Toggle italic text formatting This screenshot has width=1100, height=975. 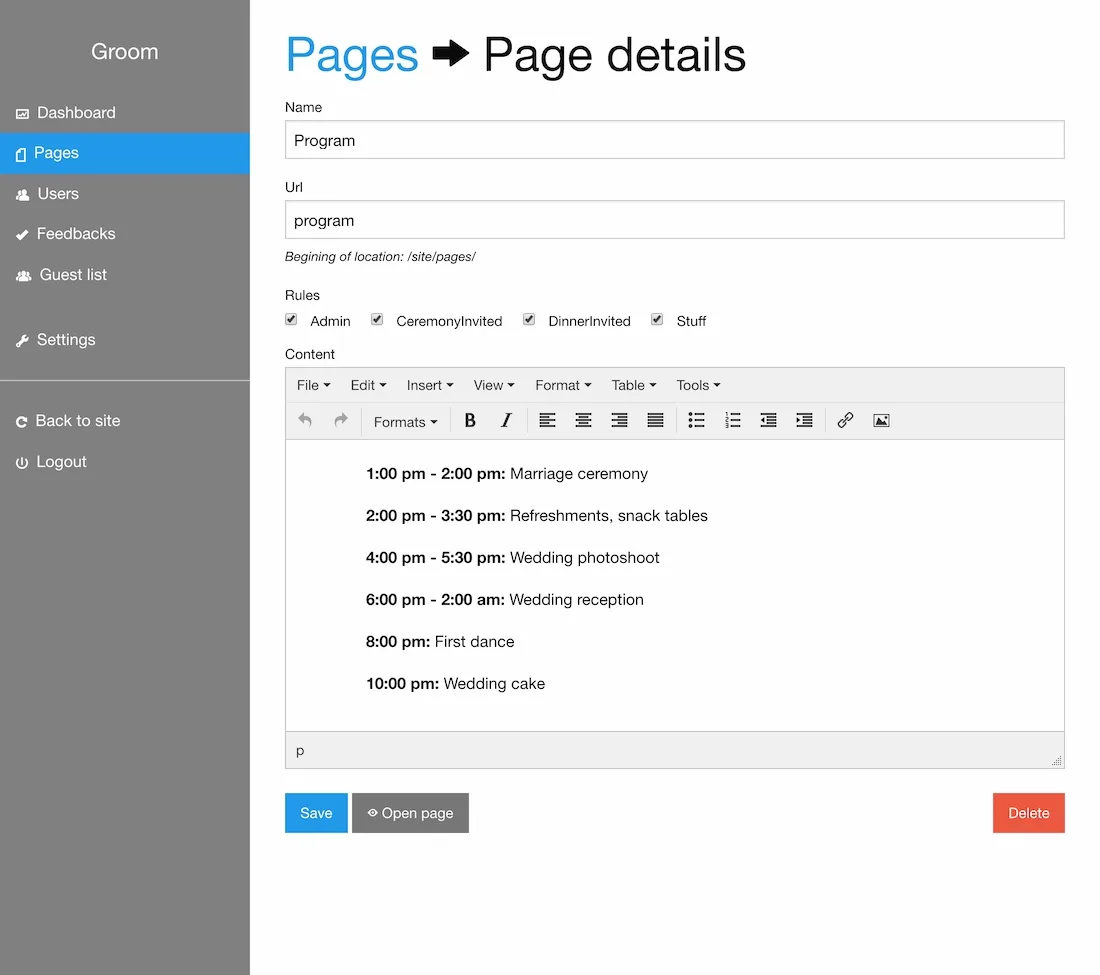point(506,421)
